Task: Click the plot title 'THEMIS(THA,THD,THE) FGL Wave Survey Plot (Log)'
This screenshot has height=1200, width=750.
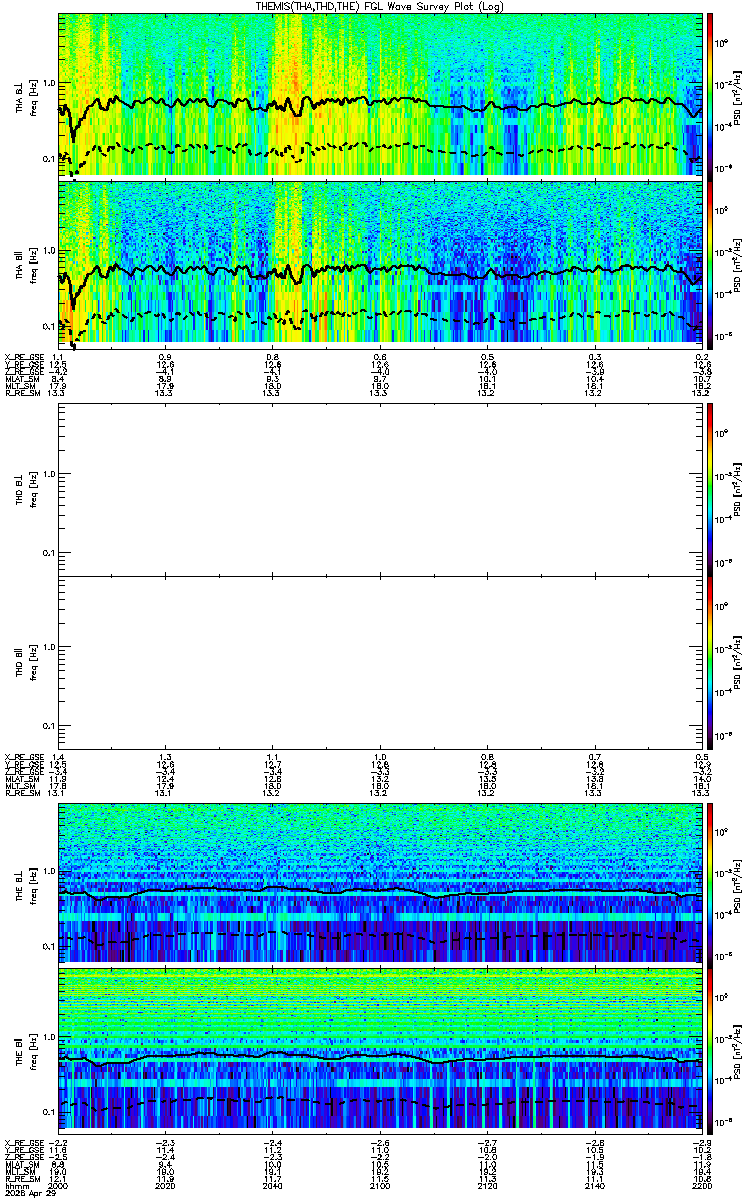Action: tap(380, 5)
